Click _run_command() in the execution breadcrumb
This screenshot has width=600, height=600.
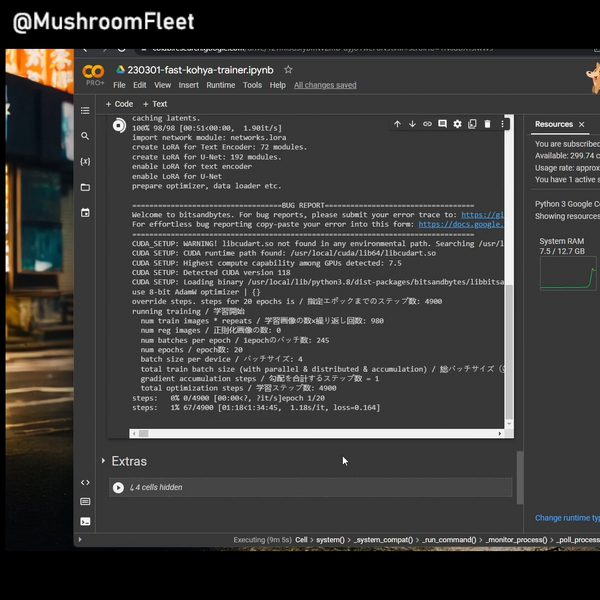pyautogui.click(x=449, y=540)
